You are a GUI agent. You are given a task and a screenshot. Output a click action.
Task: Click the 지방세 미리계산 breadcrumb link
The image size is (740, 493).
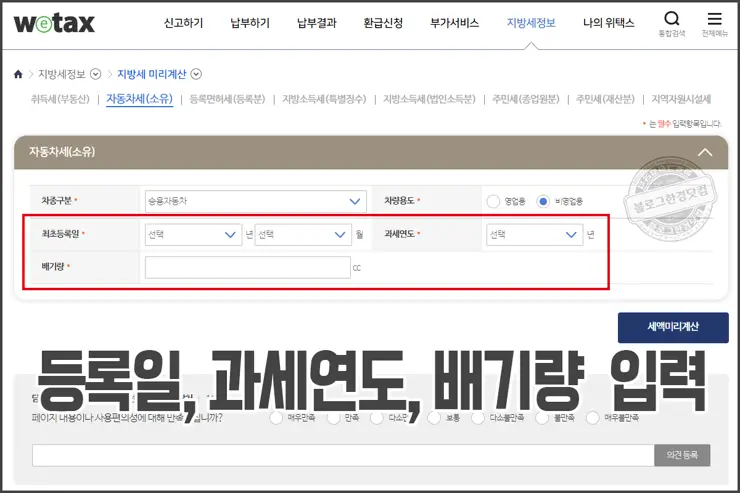[151, 74]
